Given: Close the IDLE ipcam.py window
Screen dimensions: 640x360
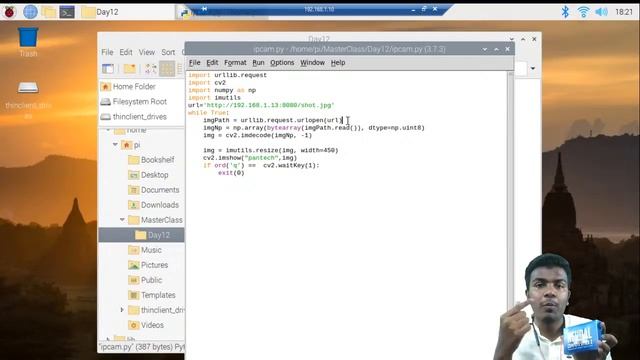Looking at the screenshot, I should point(507,49).
